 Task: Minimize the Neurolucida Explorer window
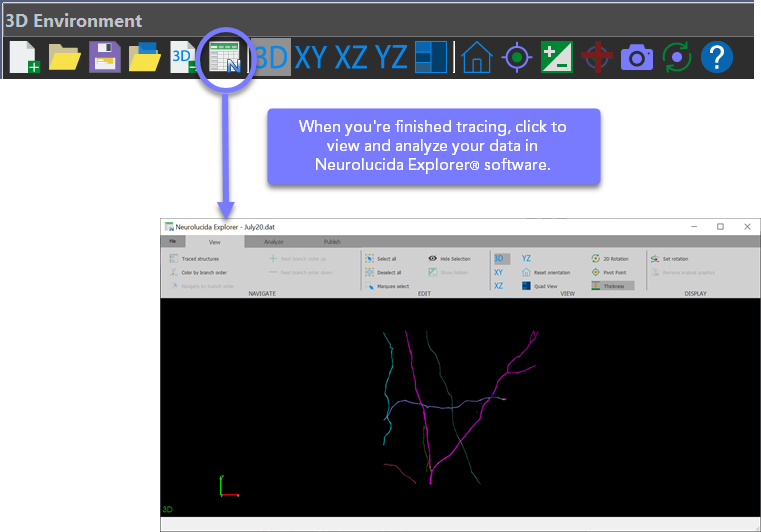(695, 227)
